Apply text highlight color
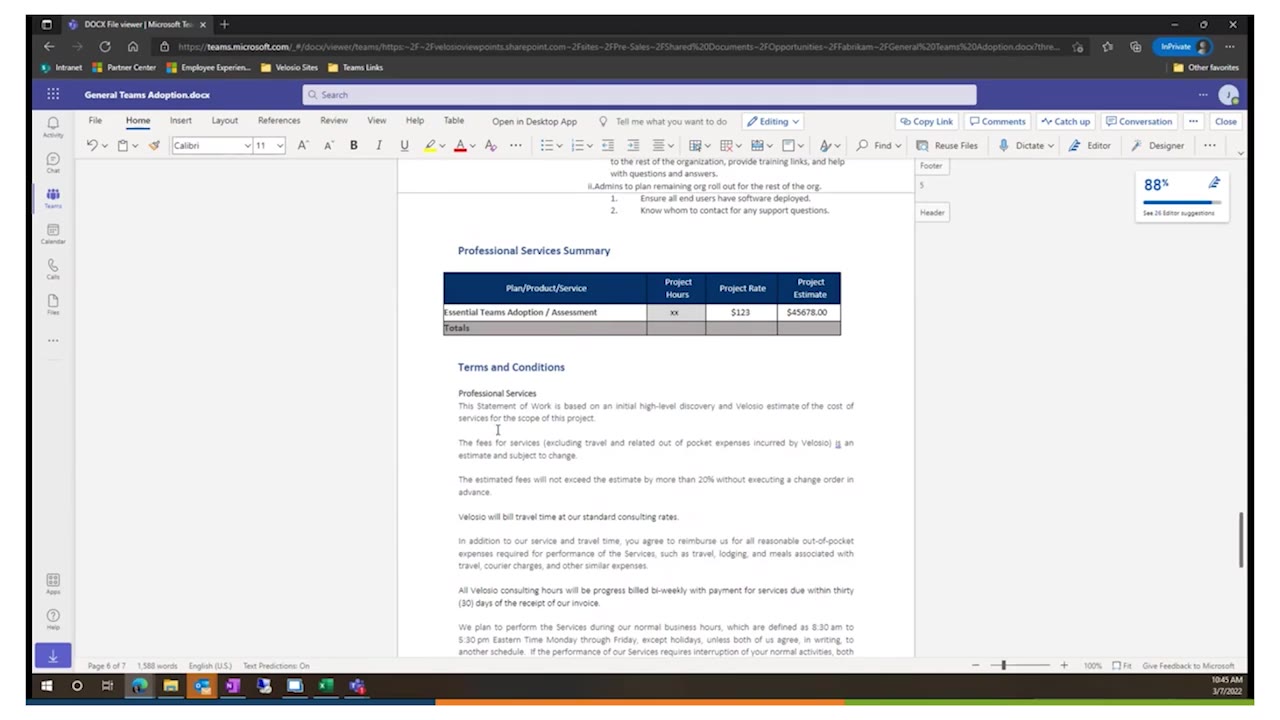 (x=430, y=145)
